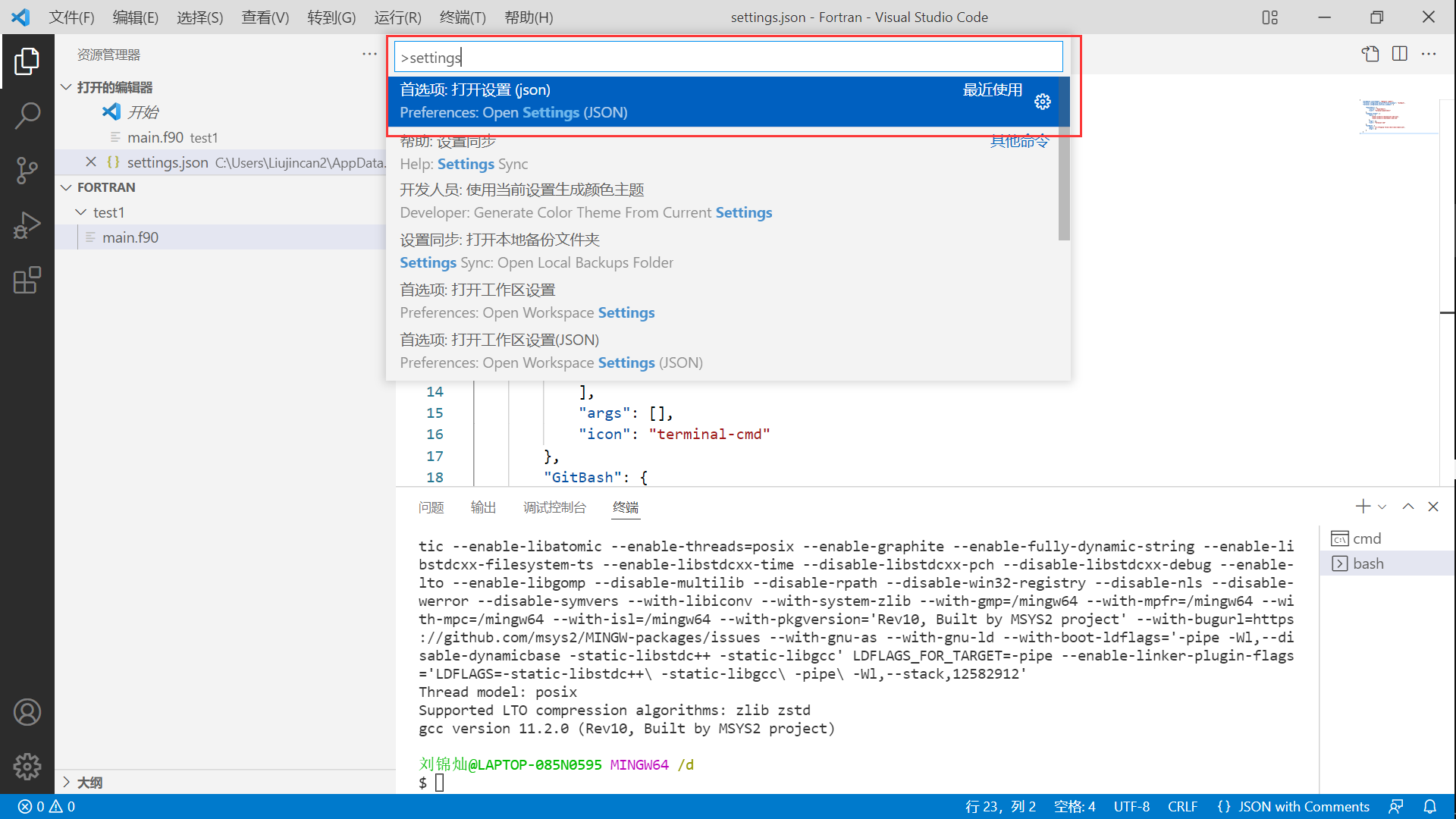Collapse the test1 folder
The height and width of the screenshot is (819, 1456).
click(82, 212)
